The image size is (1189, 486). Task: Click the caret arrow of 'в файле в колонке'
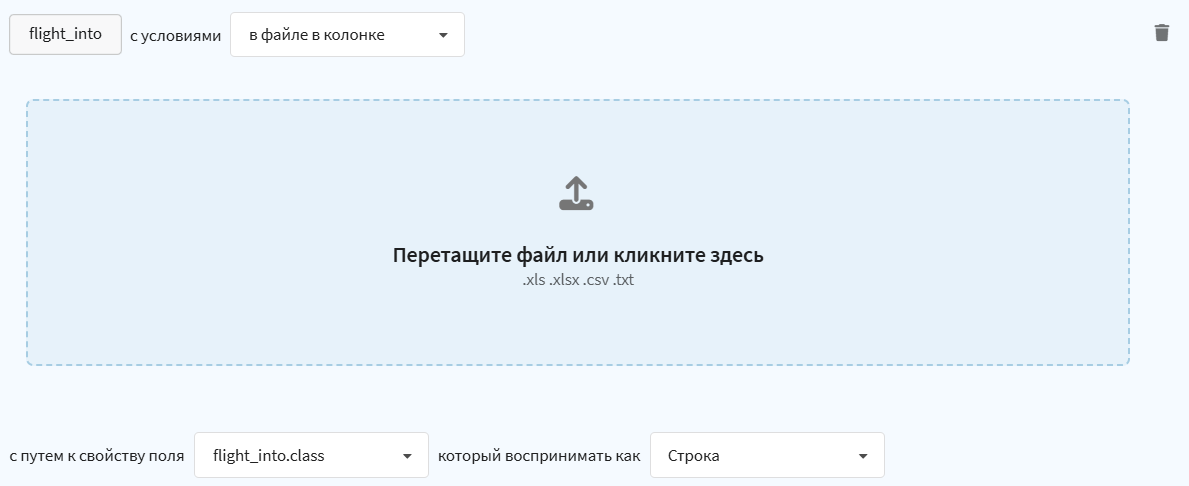[443, 36]
